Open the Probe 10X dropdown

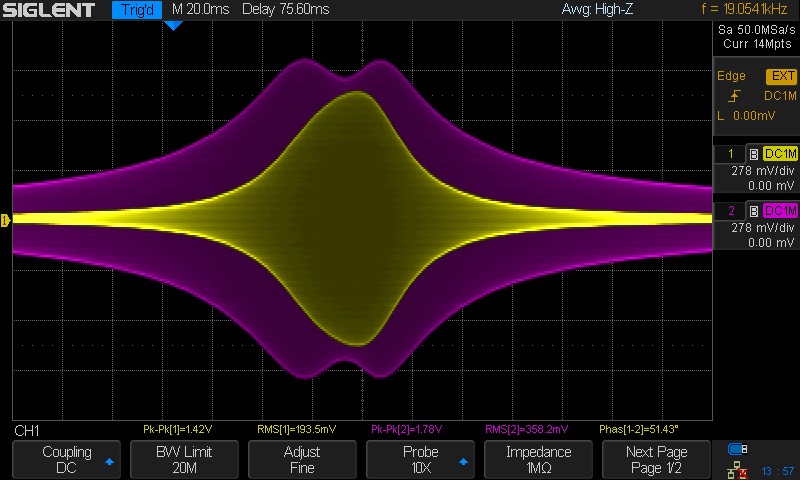pyautogui.click(x=420, y=460)
